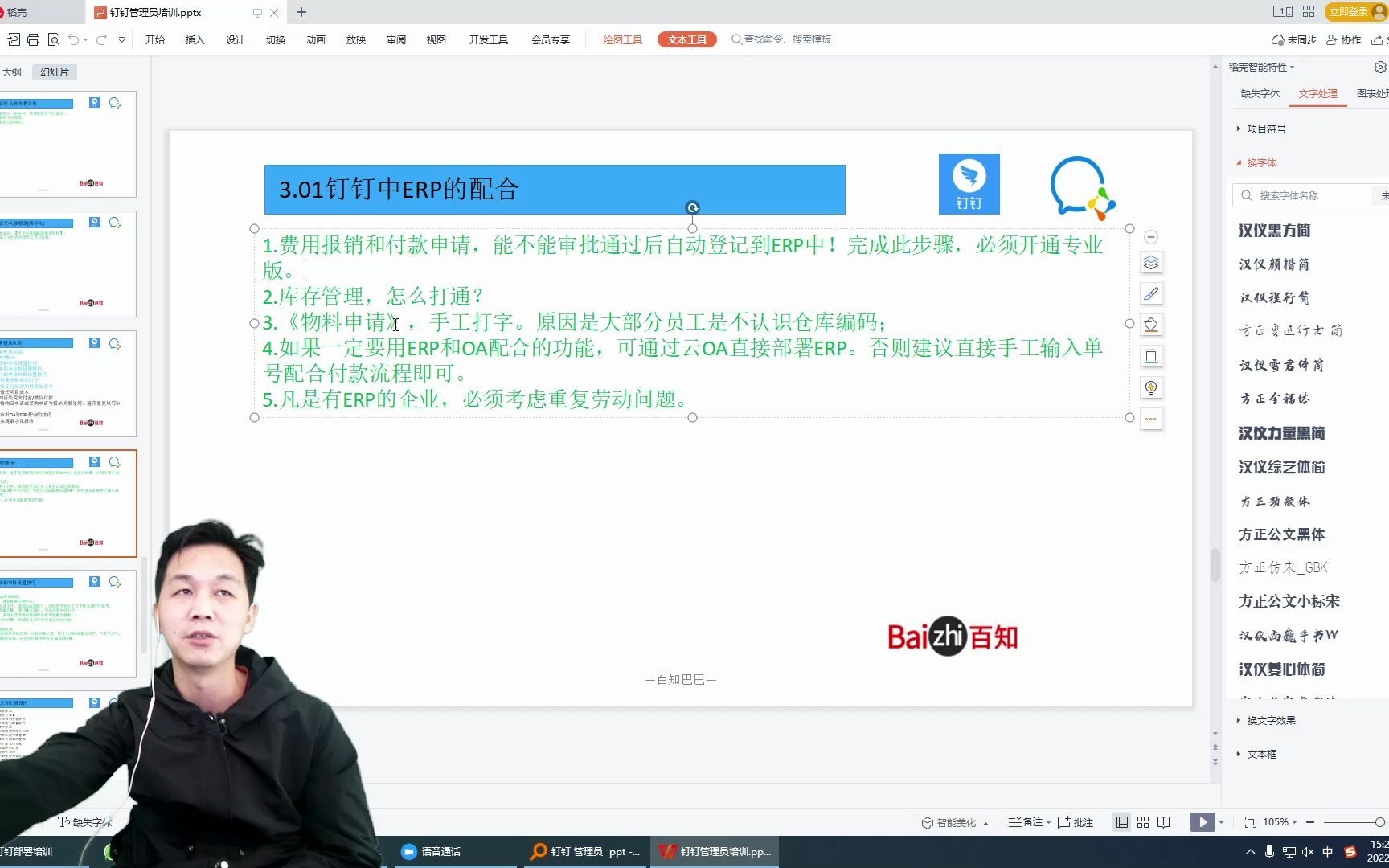Image resolution: width=1389 pixels, height=868 pixels.
Task: Select the 3.01钉钉中ERP的配合 slide thumbnail
Action: 68,503
